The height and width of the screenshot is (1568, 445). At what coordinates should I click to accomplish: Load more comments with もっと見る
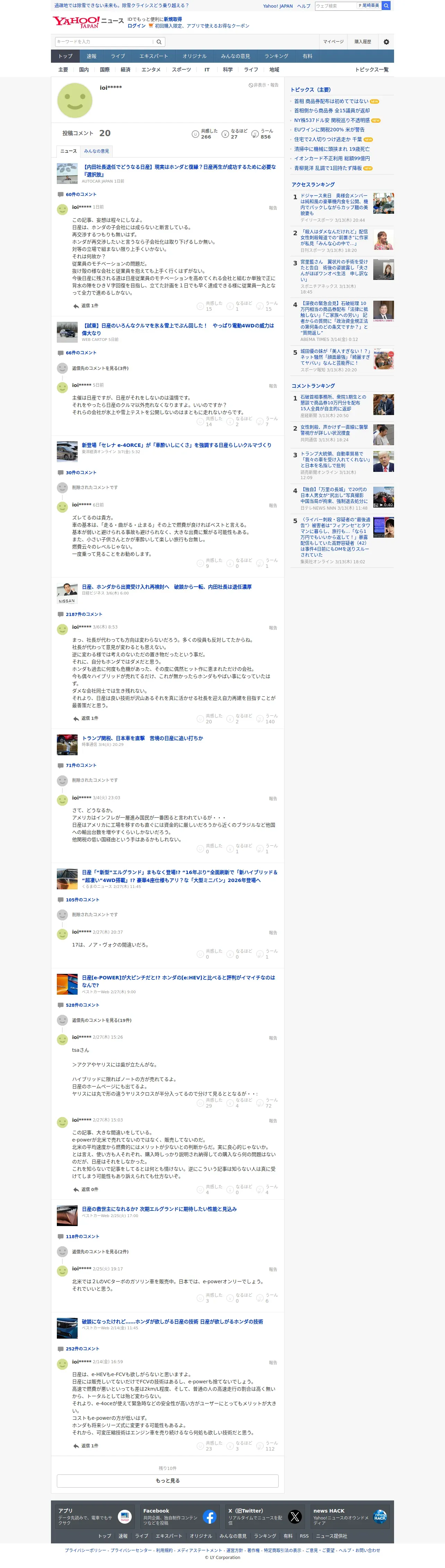(167, 1480)
